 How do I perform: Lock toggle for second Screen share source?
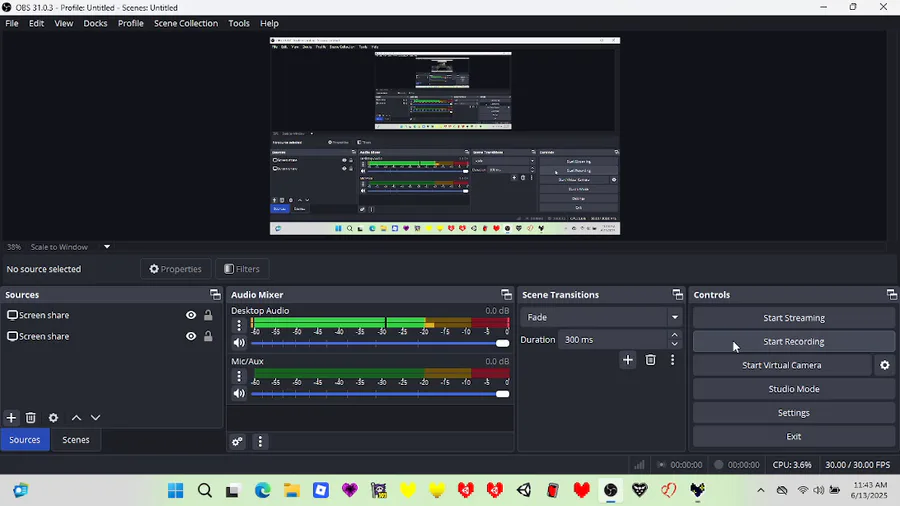(x=208, y=336)
